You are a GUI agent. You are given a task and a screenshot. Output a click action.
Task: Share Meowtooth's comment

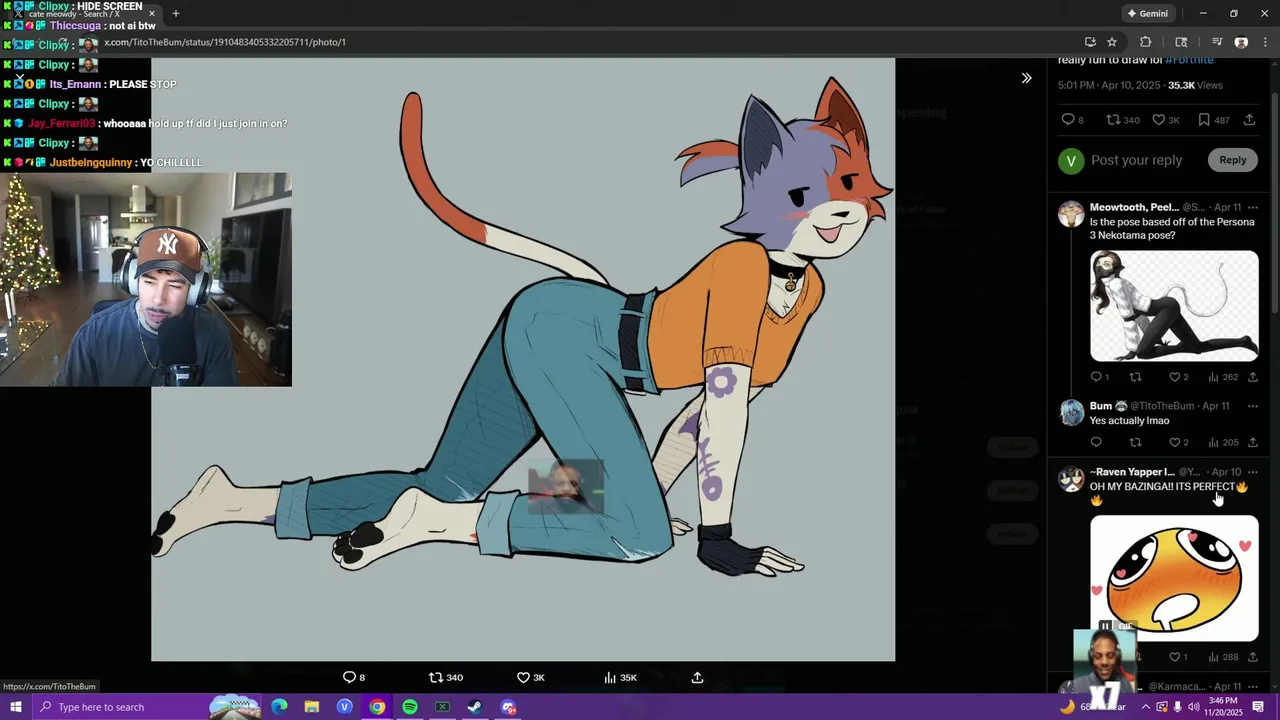pyautogui.click(x=1252, y=377)
